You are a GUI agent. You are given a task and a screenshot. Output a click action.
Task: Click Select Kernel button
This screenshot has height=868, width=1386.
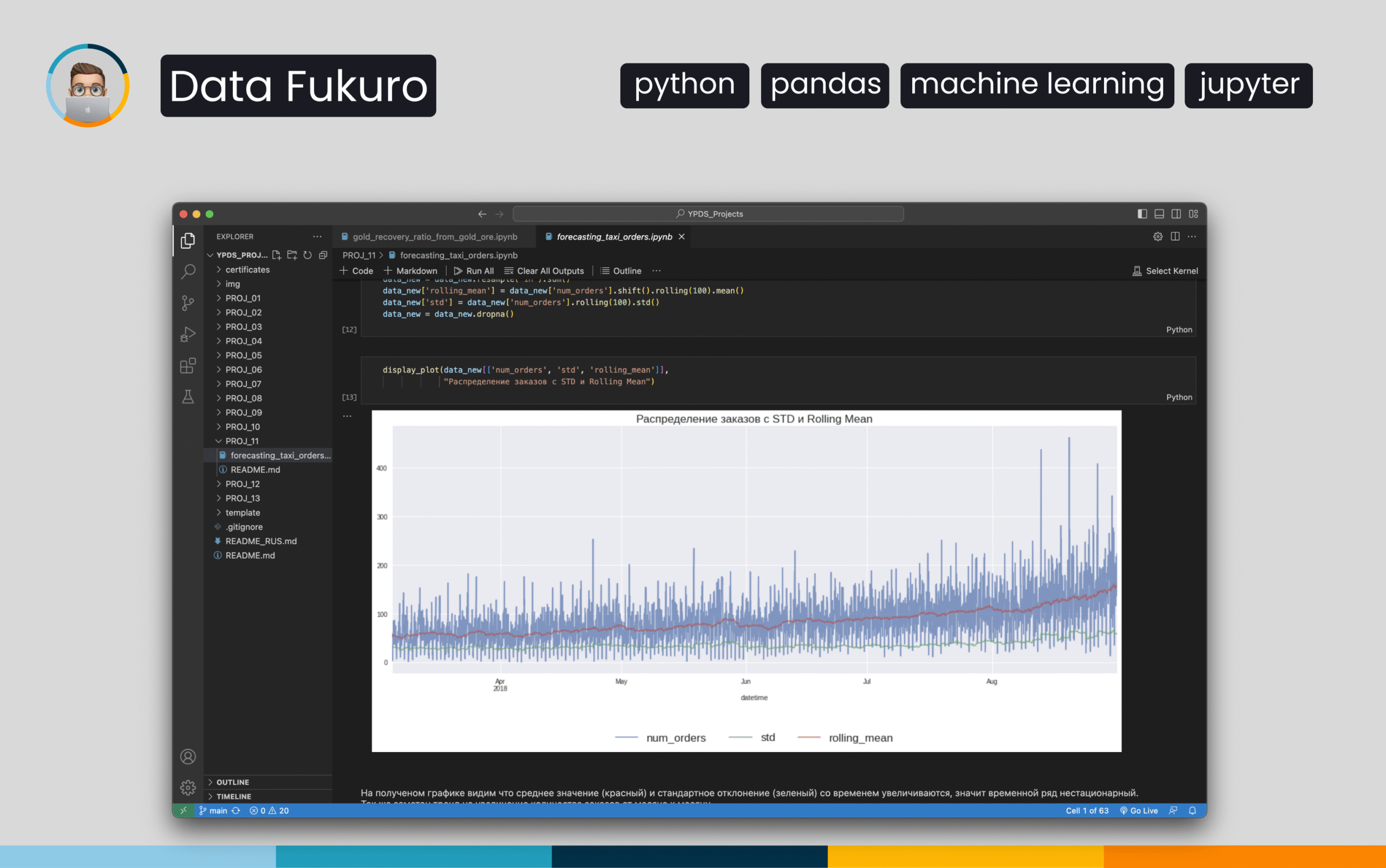1165,271
